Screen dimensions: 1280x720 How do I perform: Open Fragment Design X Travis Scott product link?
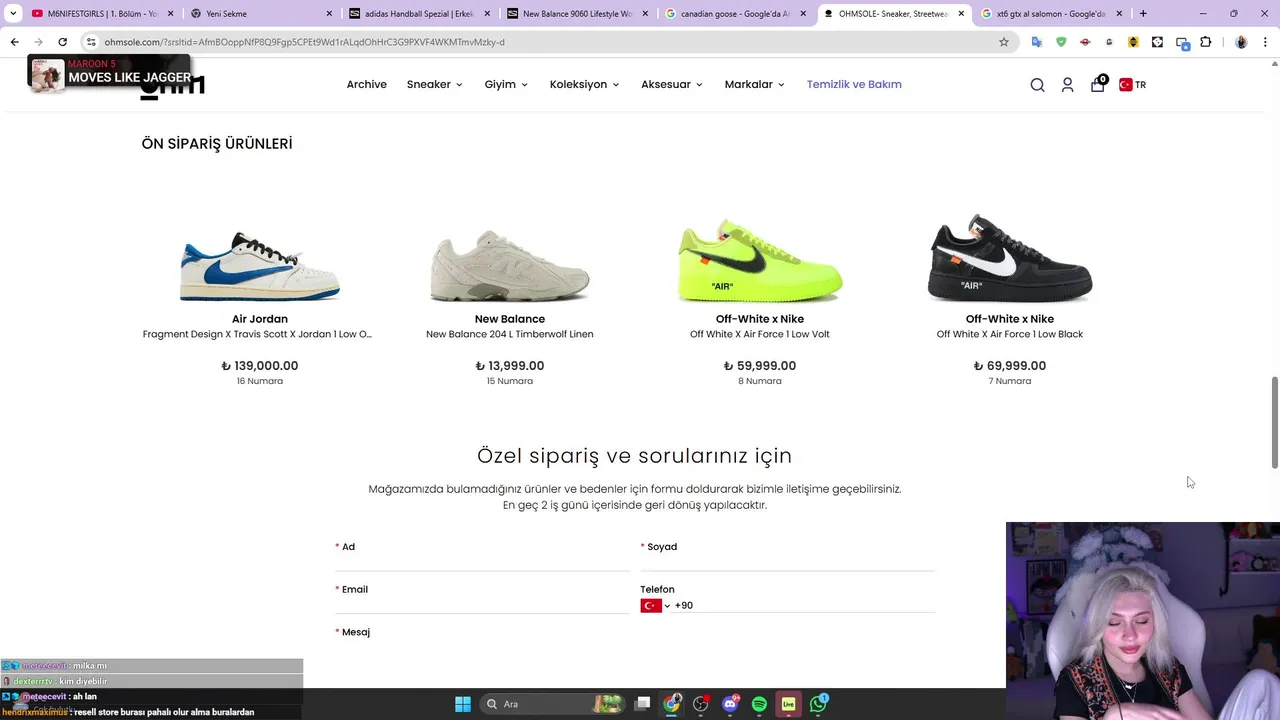click(x=257, y=334)
